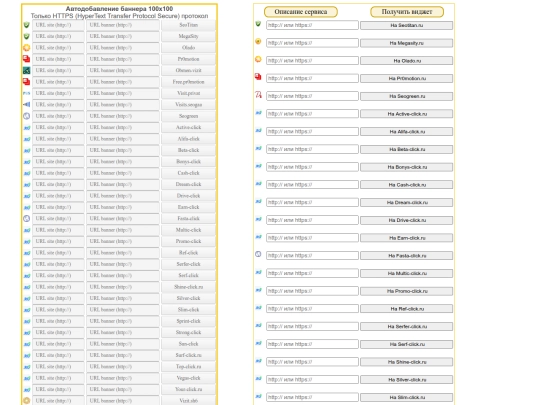Click the Alifa-click banner button
Screen dimensions: 540x405
188,139
